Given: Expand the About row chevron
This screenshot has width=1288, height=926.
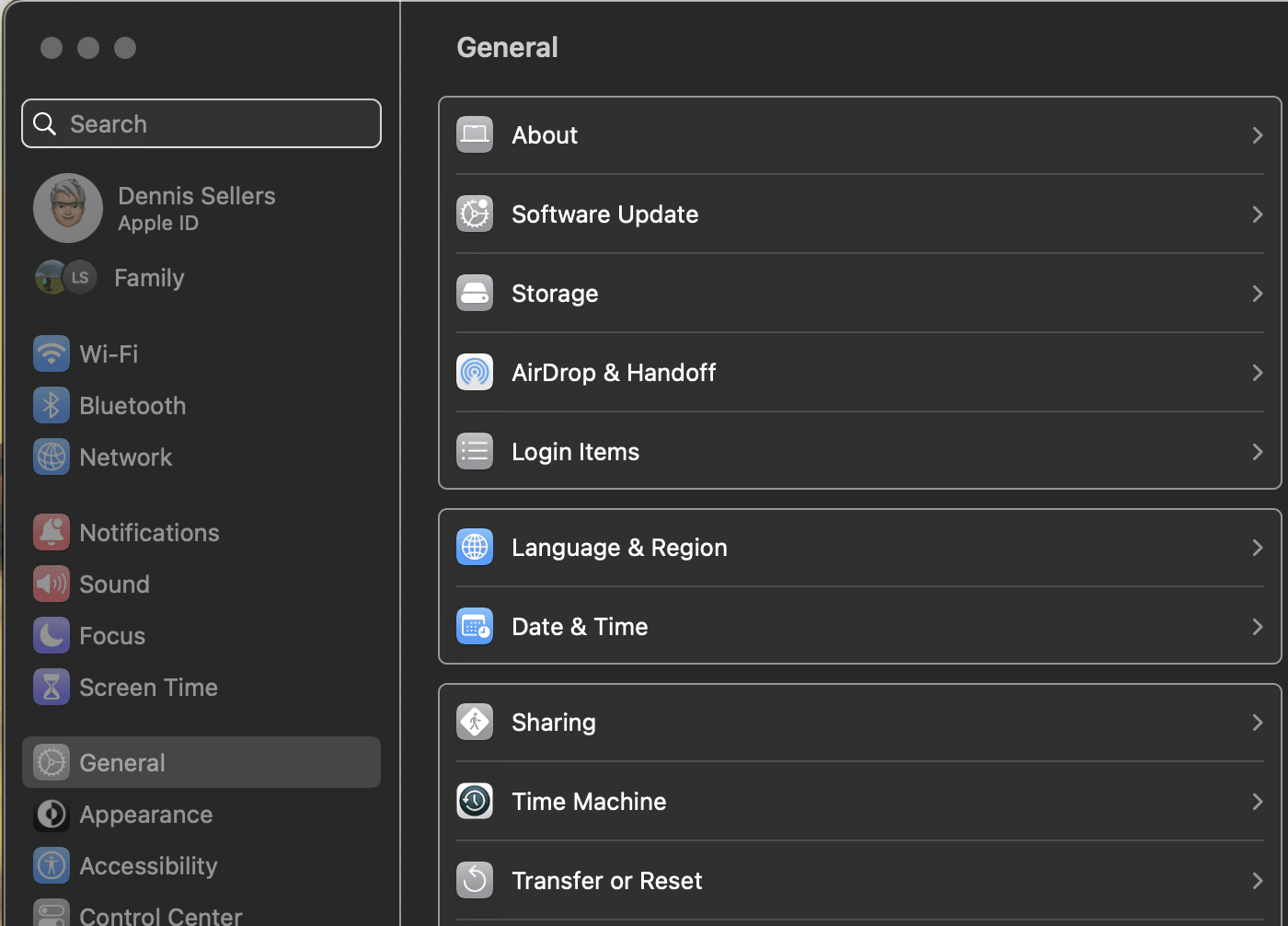Looking at the screenshot, I should 1257,135.
